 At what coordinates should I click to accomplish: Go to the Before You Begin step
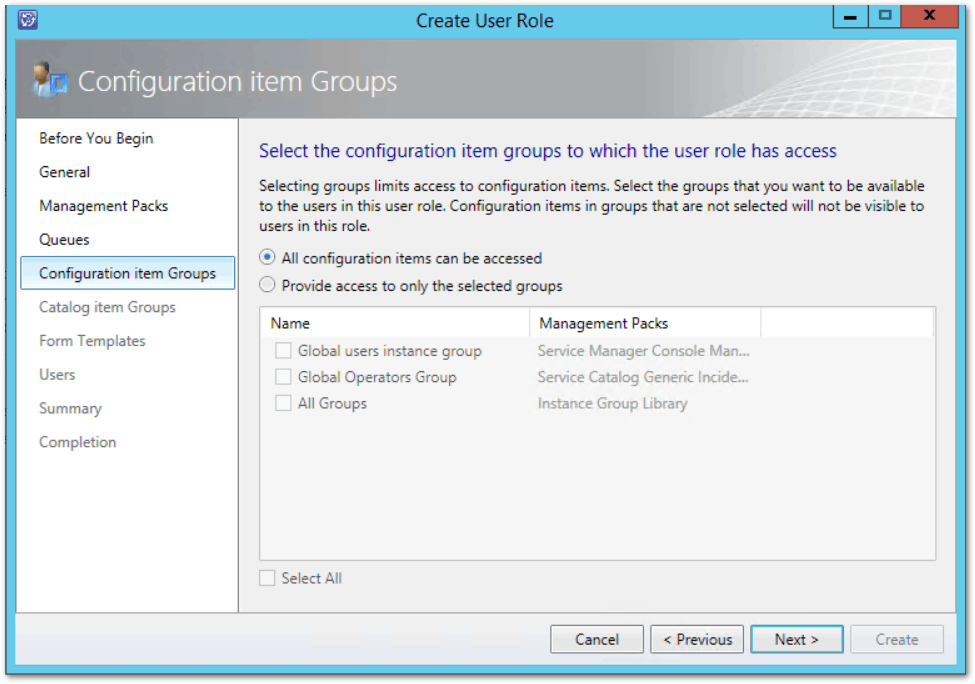click(96, 138)
